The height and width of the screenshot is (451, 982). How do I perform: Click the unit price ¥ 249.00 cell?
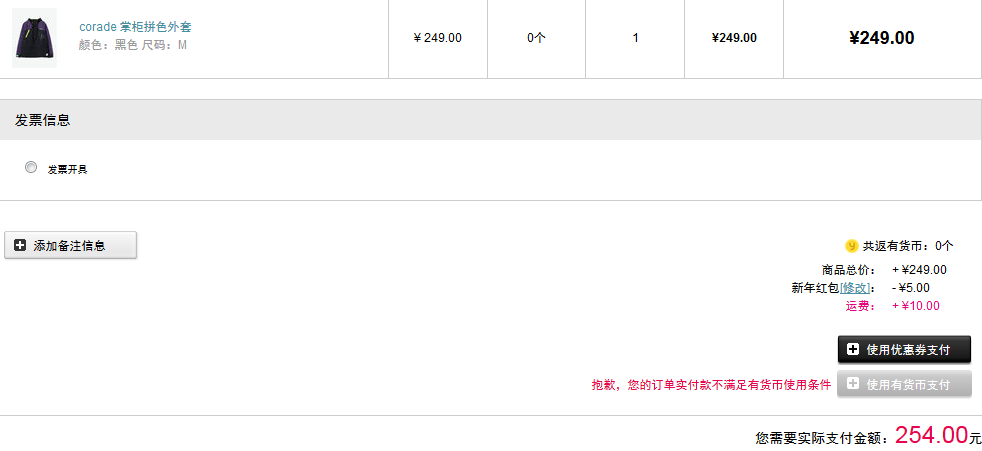[x=438, y=38]
